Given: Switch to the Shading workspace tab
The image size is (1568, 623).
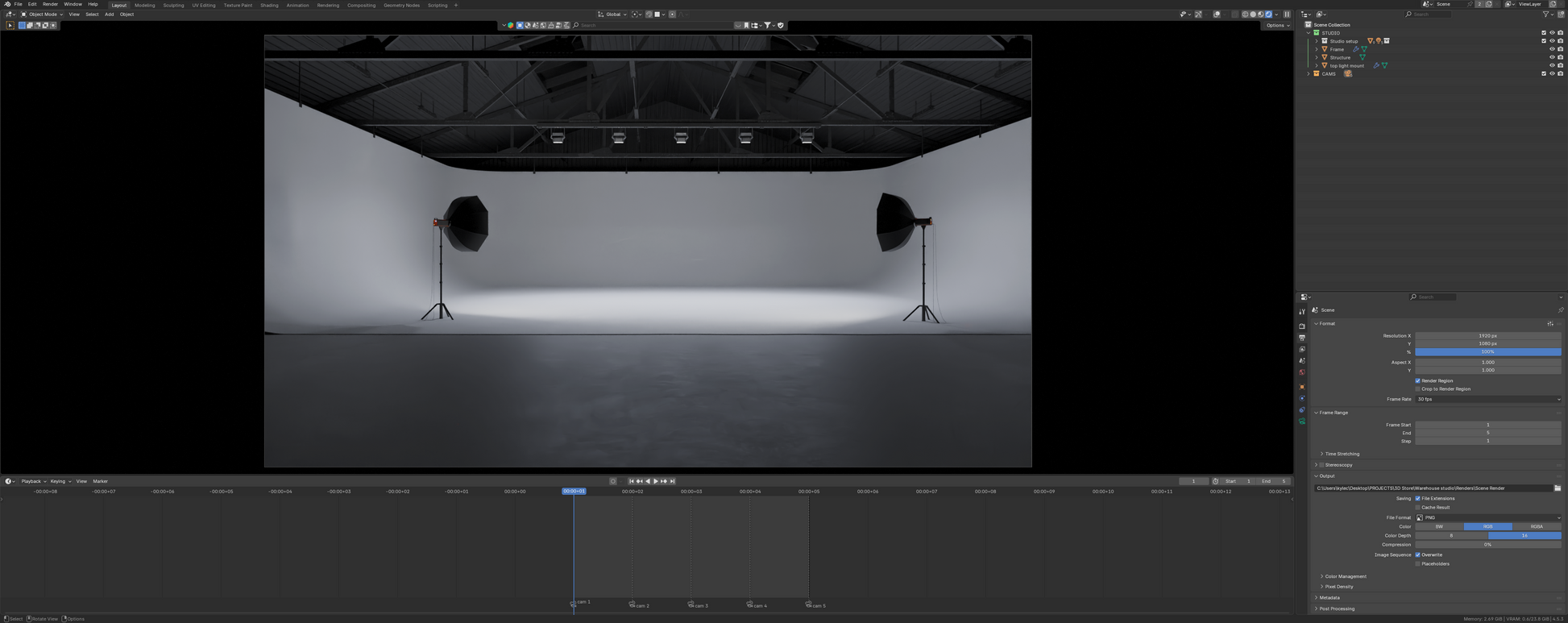Looking at the screenshot, I should click(269, 5).
